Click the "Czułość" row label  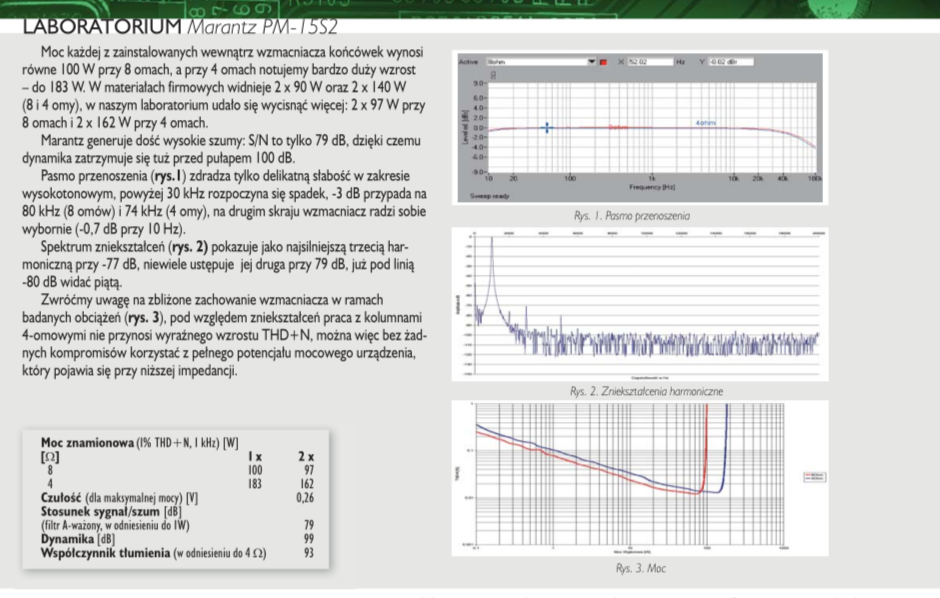[x=61, y=498]
